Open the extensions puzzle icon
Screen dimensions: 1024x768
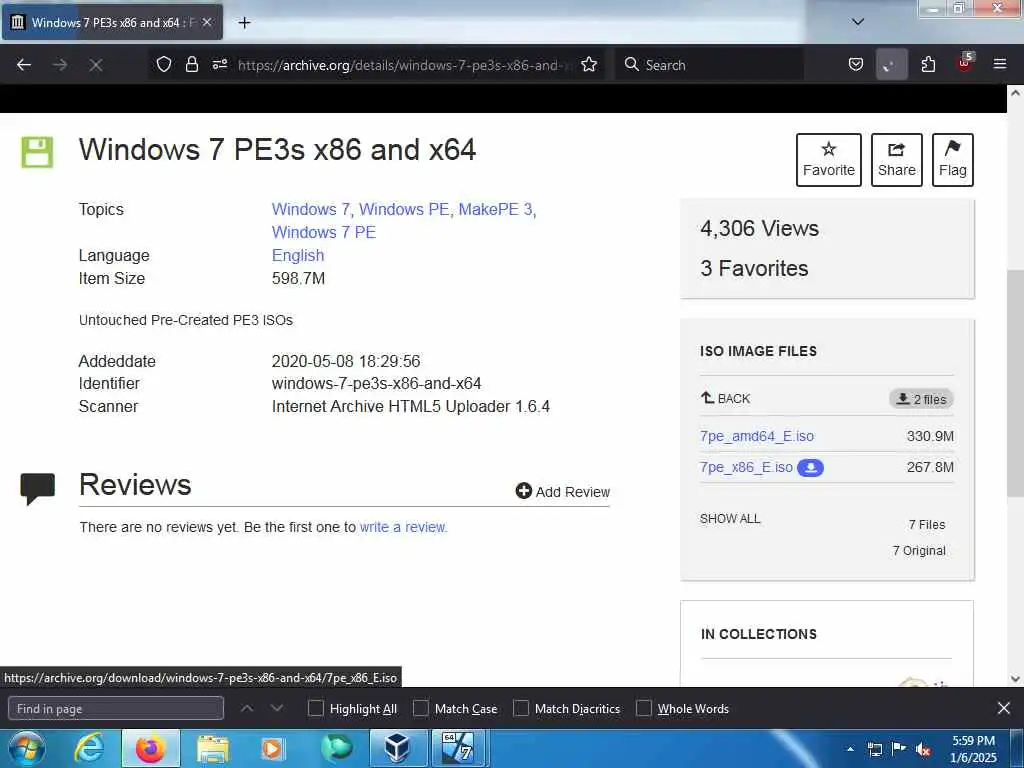pos(928,64)
